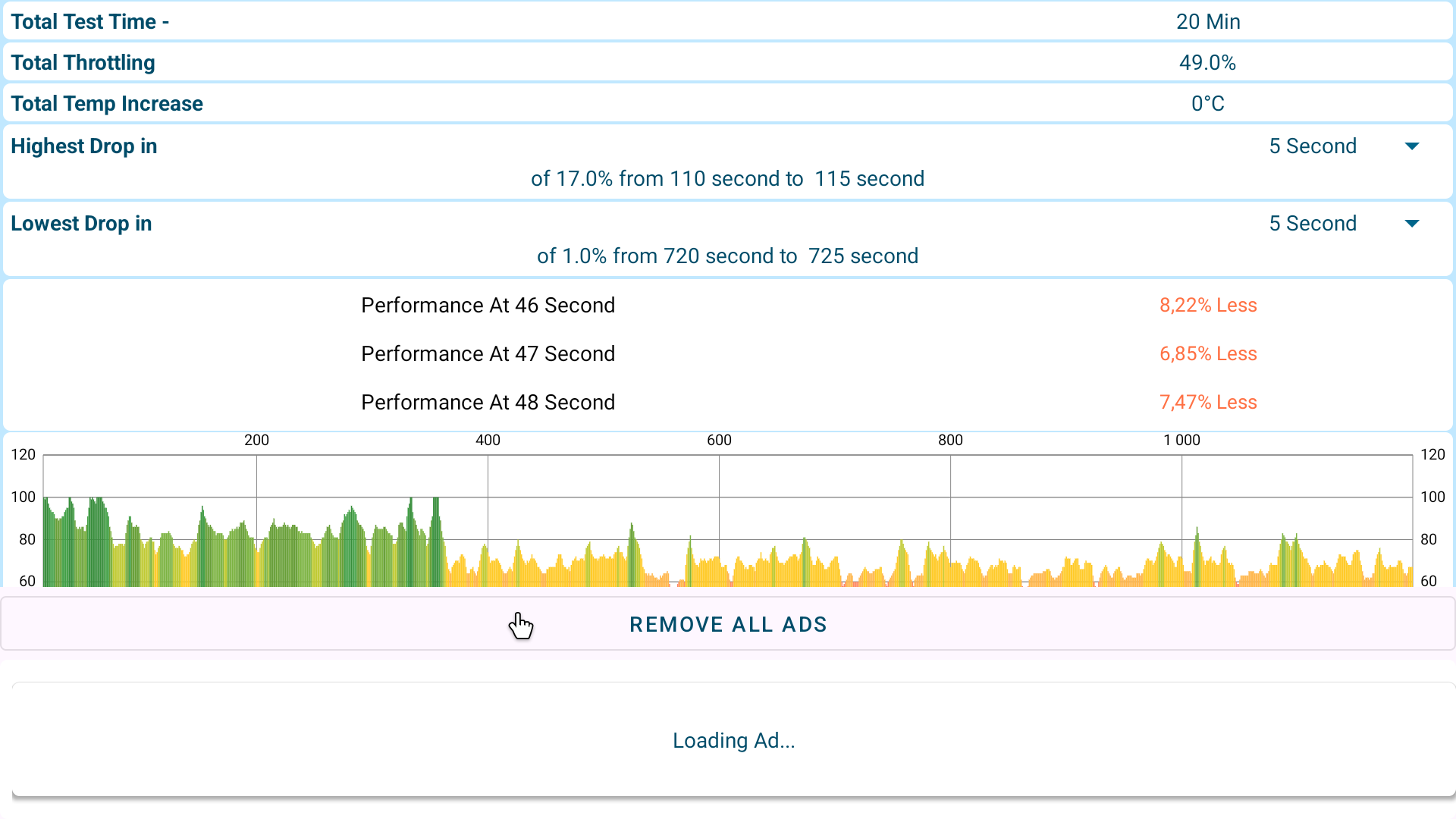Open the Highest Drop interval dropdown arrow

(x=1411, y=146)
